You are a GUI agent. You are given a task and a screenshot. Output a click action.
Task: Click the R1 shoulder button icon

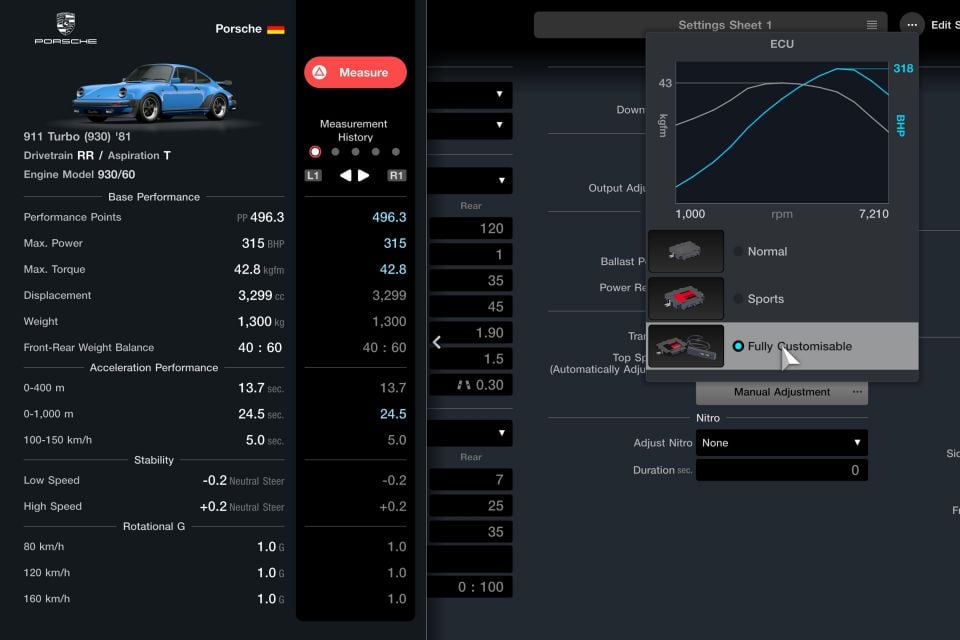point(396,176)
